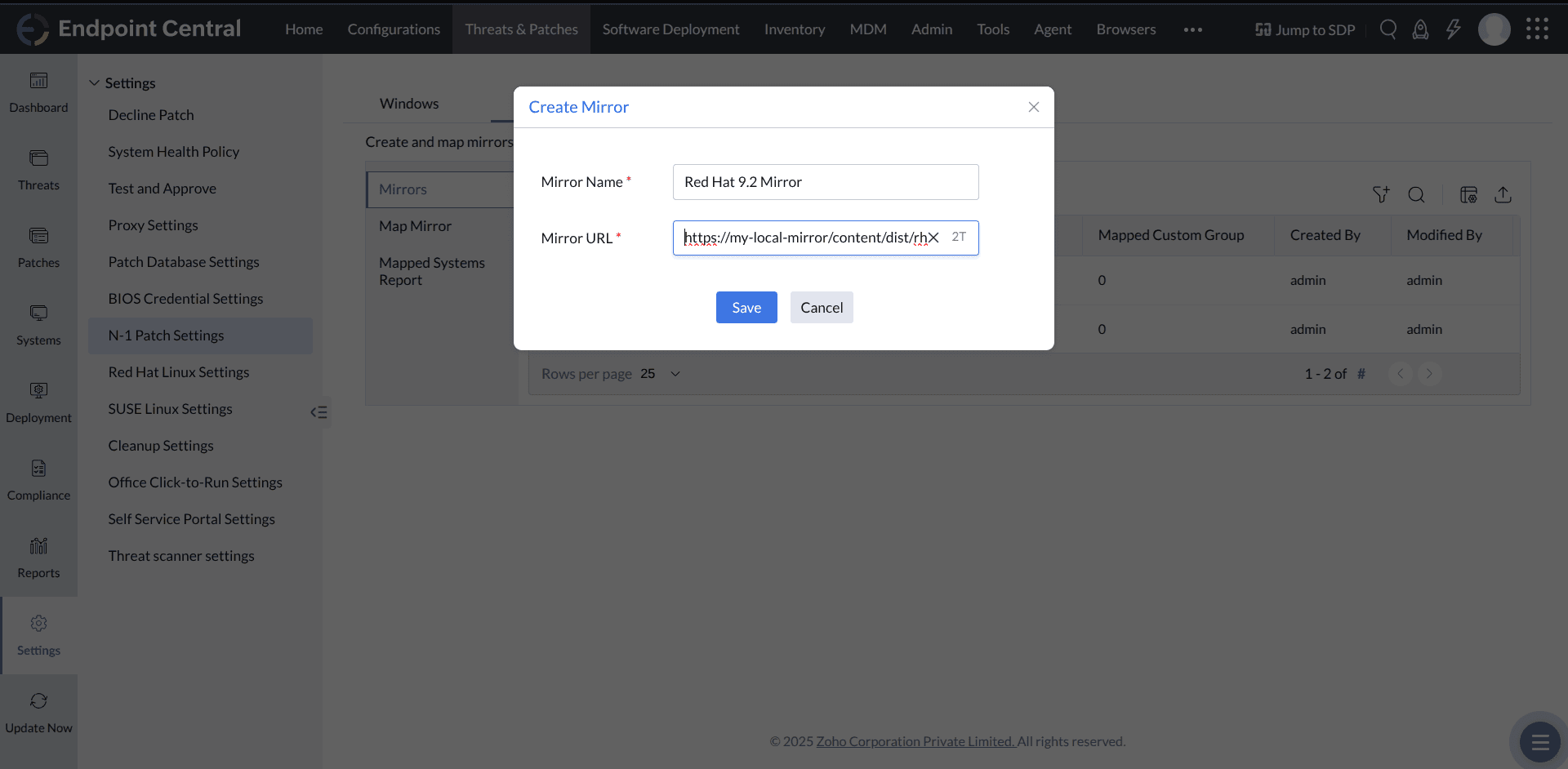Click the export table icon
This screenshot has height=769, width=1568.
point(1503,194)
